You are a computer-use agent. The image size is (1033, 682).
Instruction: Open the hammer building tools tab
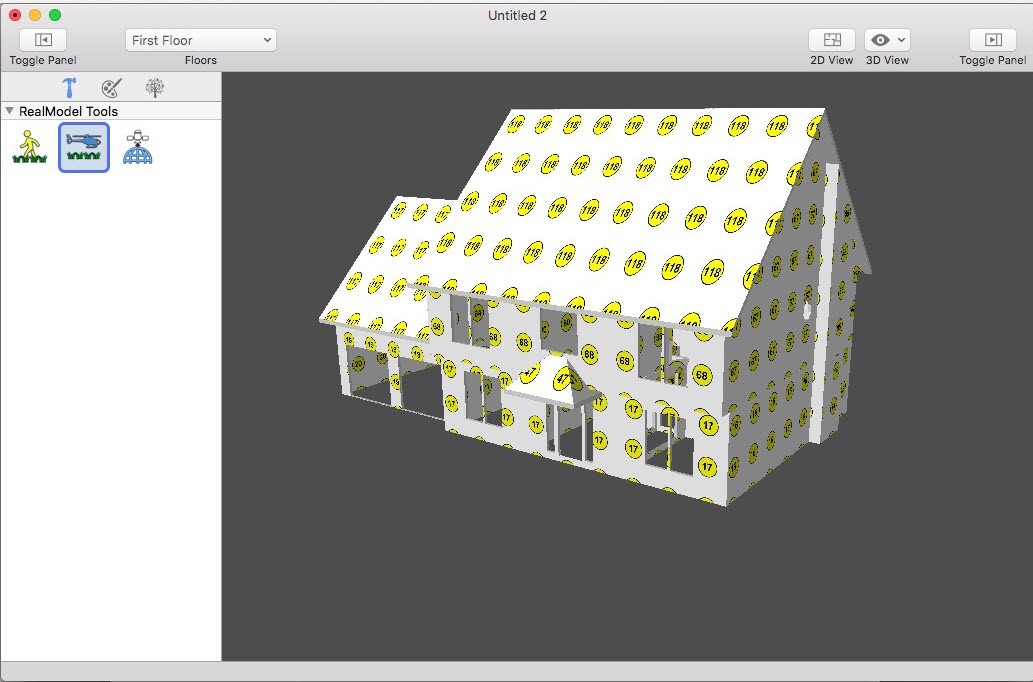tap(68, 87)
